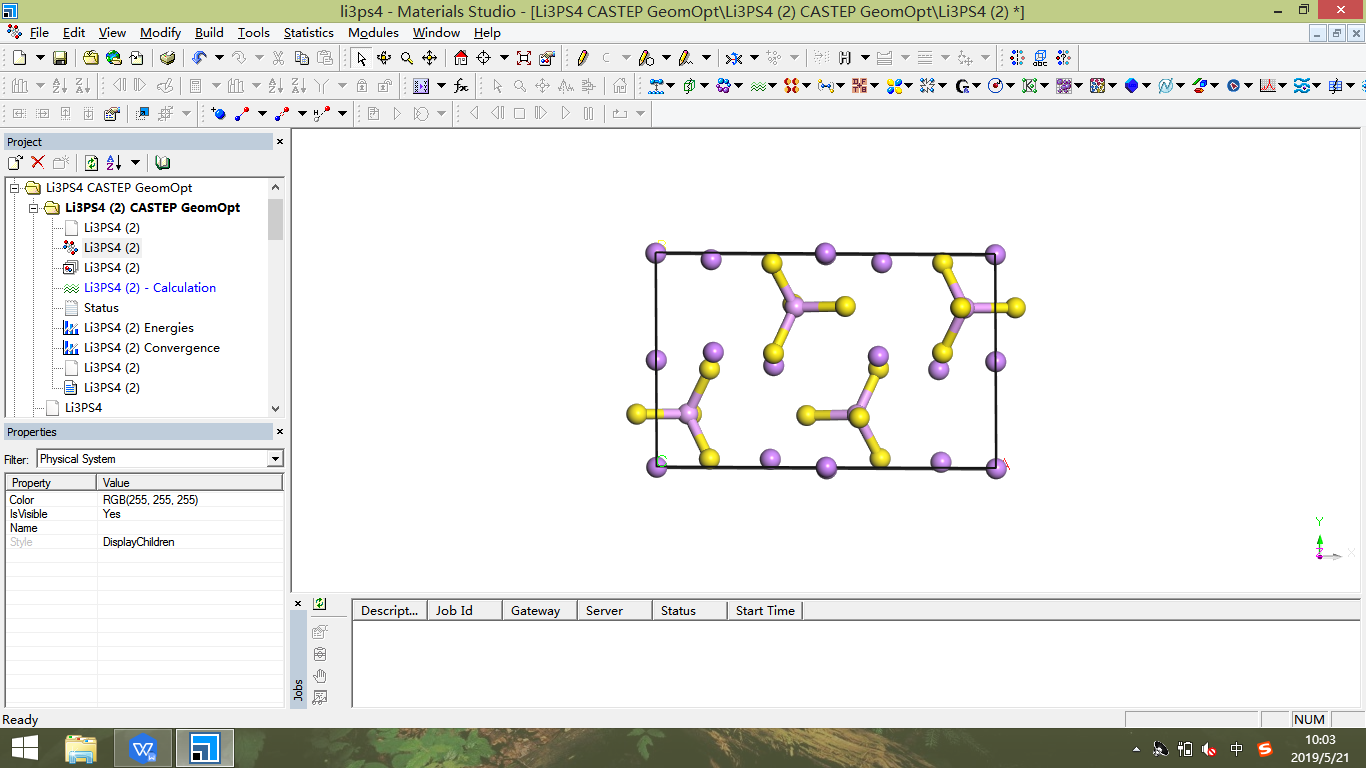
Task: Open the Filter dropdown showing Physical System
Action: click(x=275, y=459)
